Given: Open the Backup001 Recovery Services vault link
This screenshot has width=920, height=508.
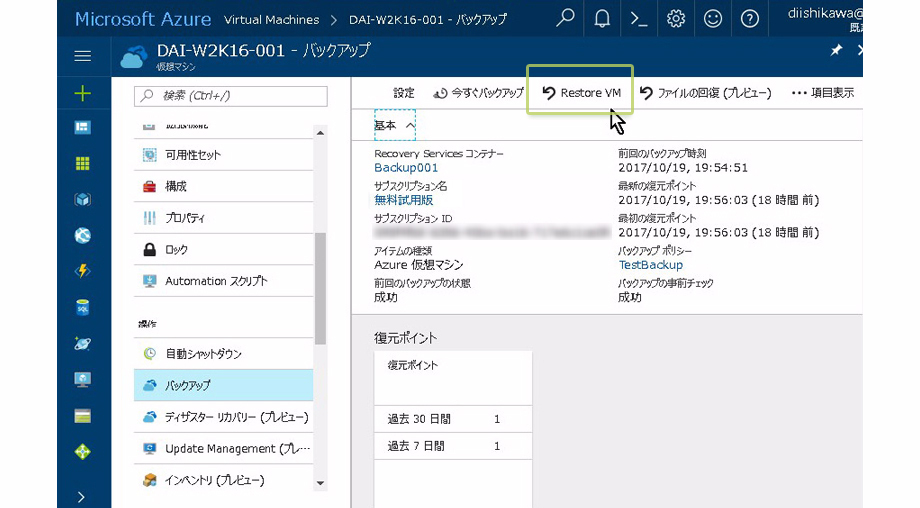Looking at the screenshot, I should click(406, 168).
